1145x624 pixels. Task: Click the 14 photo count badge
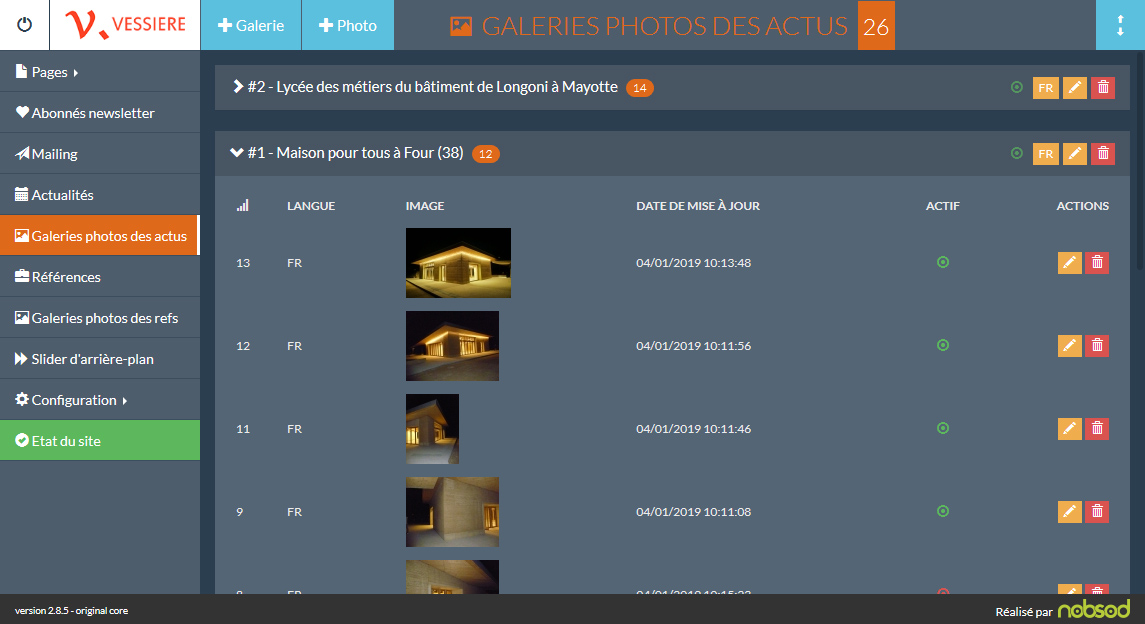coord(640,88)
